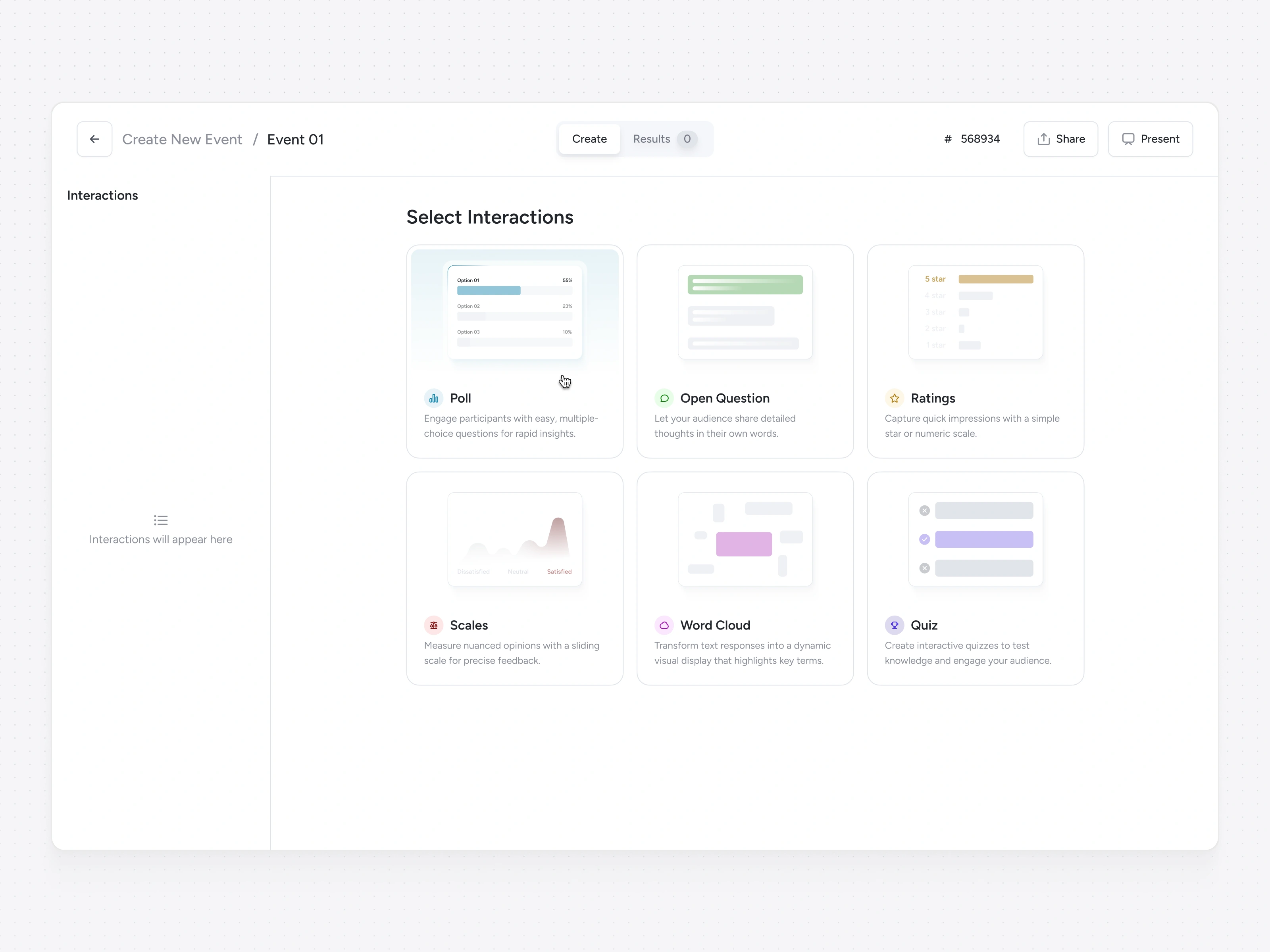Click the Quiz trophy icon

895,626
